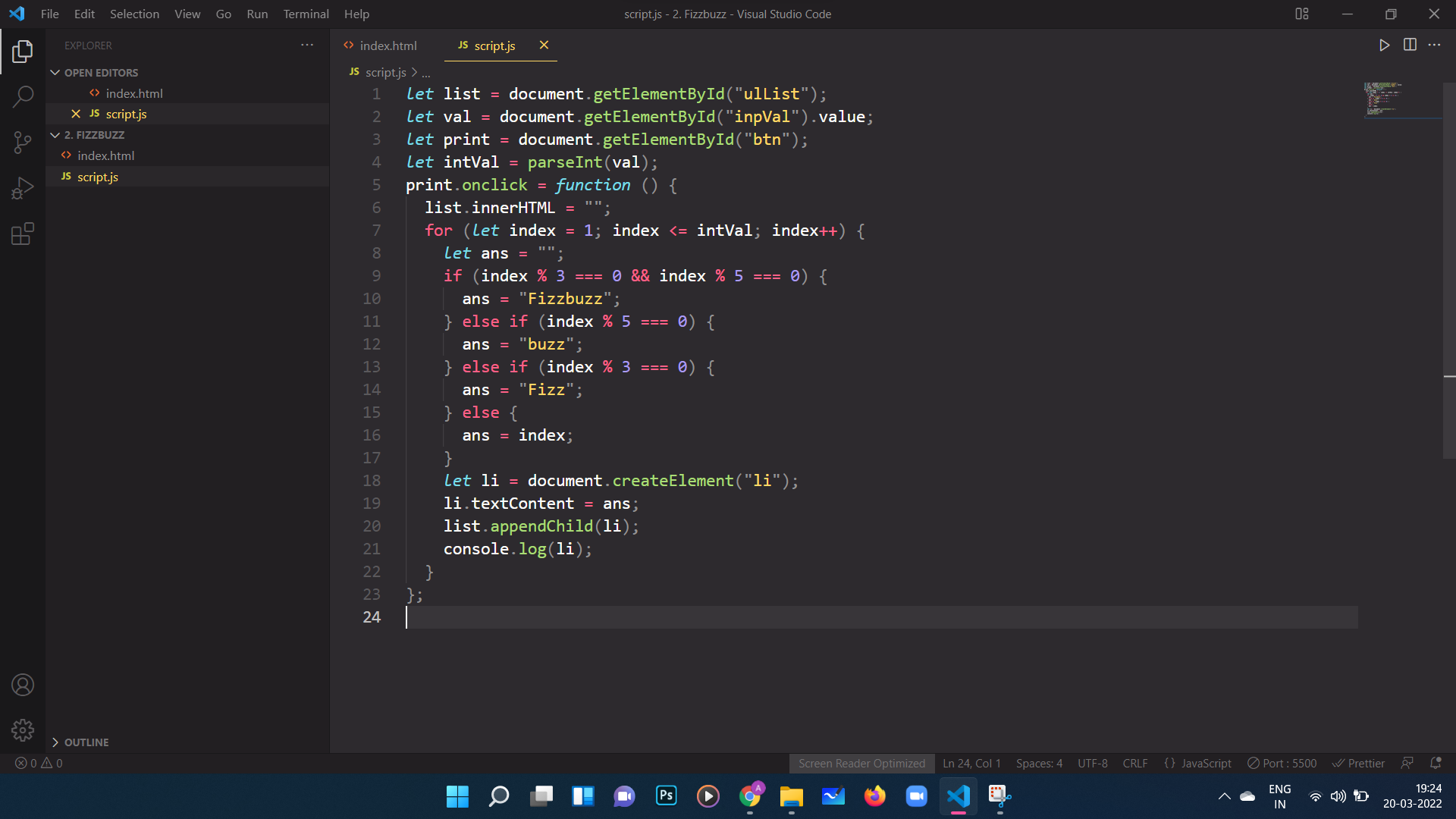Switch to the index.html editor tab
Image resolution: width=1456 pixels, height=819 pixels.
pos(387,45)
